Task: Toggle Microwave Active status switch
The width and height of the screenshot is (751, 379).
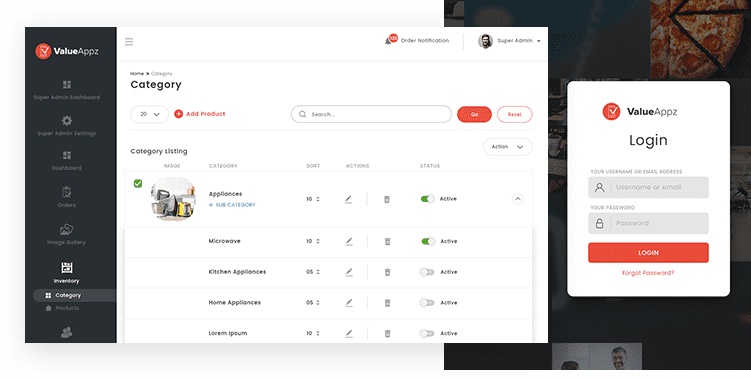Action: click(428, 241)
